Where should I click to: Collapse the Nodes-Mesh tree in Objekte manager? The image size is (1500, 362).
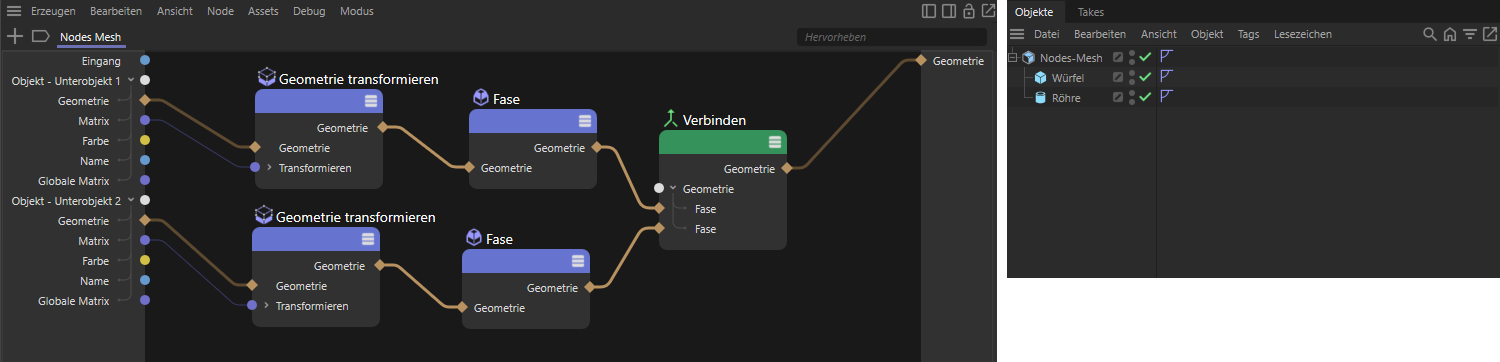click(1013, 57)
